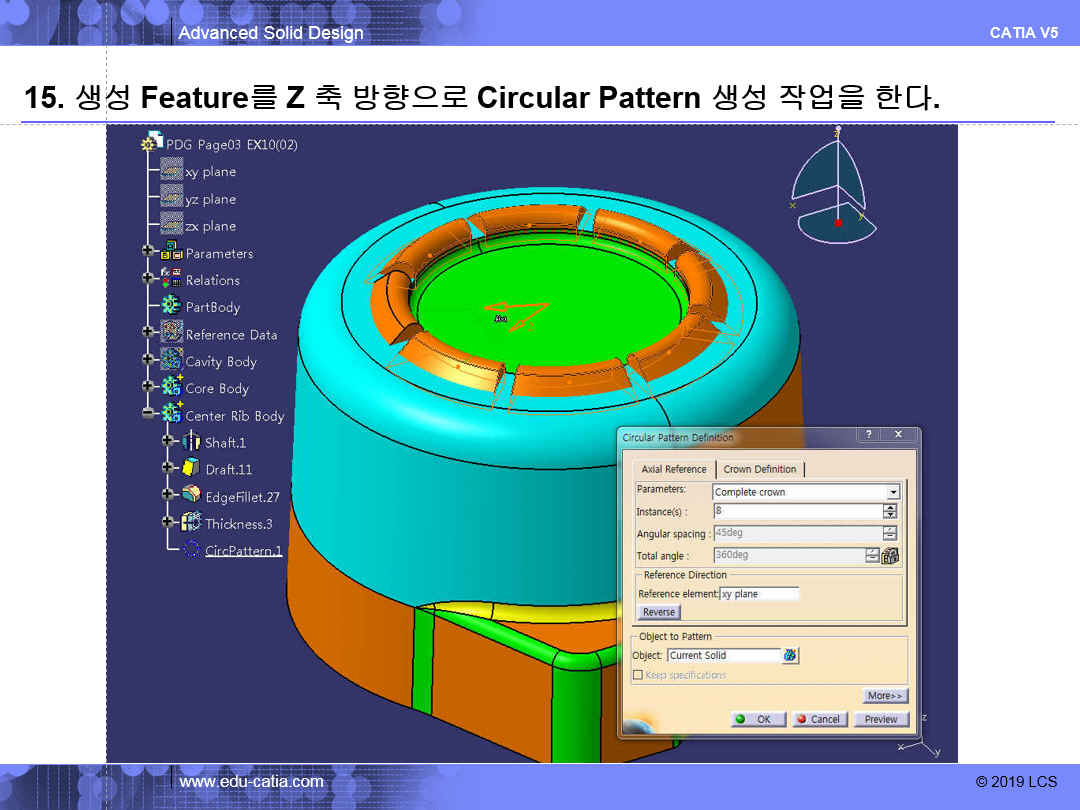Select the Draft.11 feature icon

point(192,469)
